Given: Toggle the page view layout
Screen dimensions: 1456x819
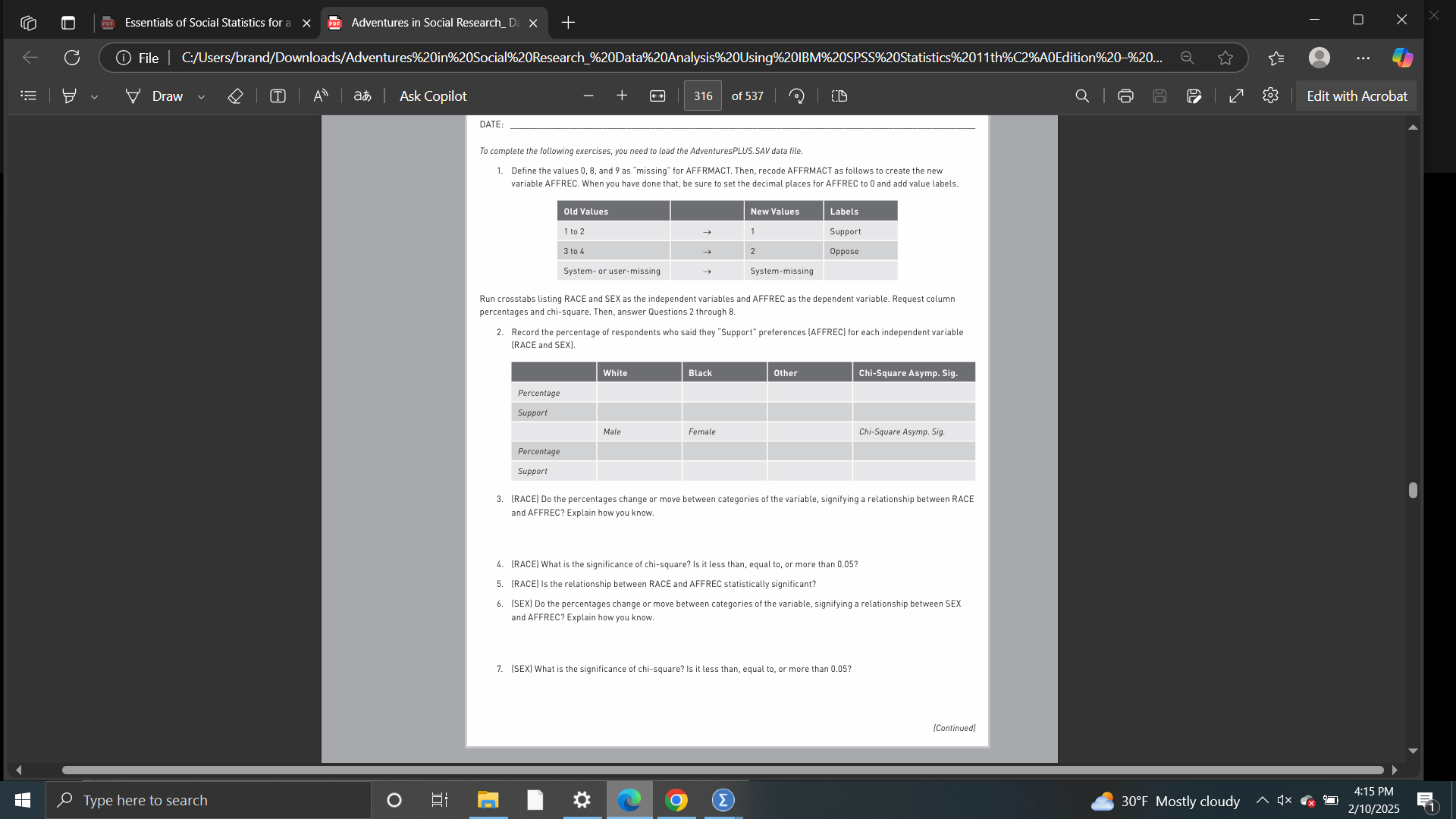Looking at the screenshot, I should 839,96.
